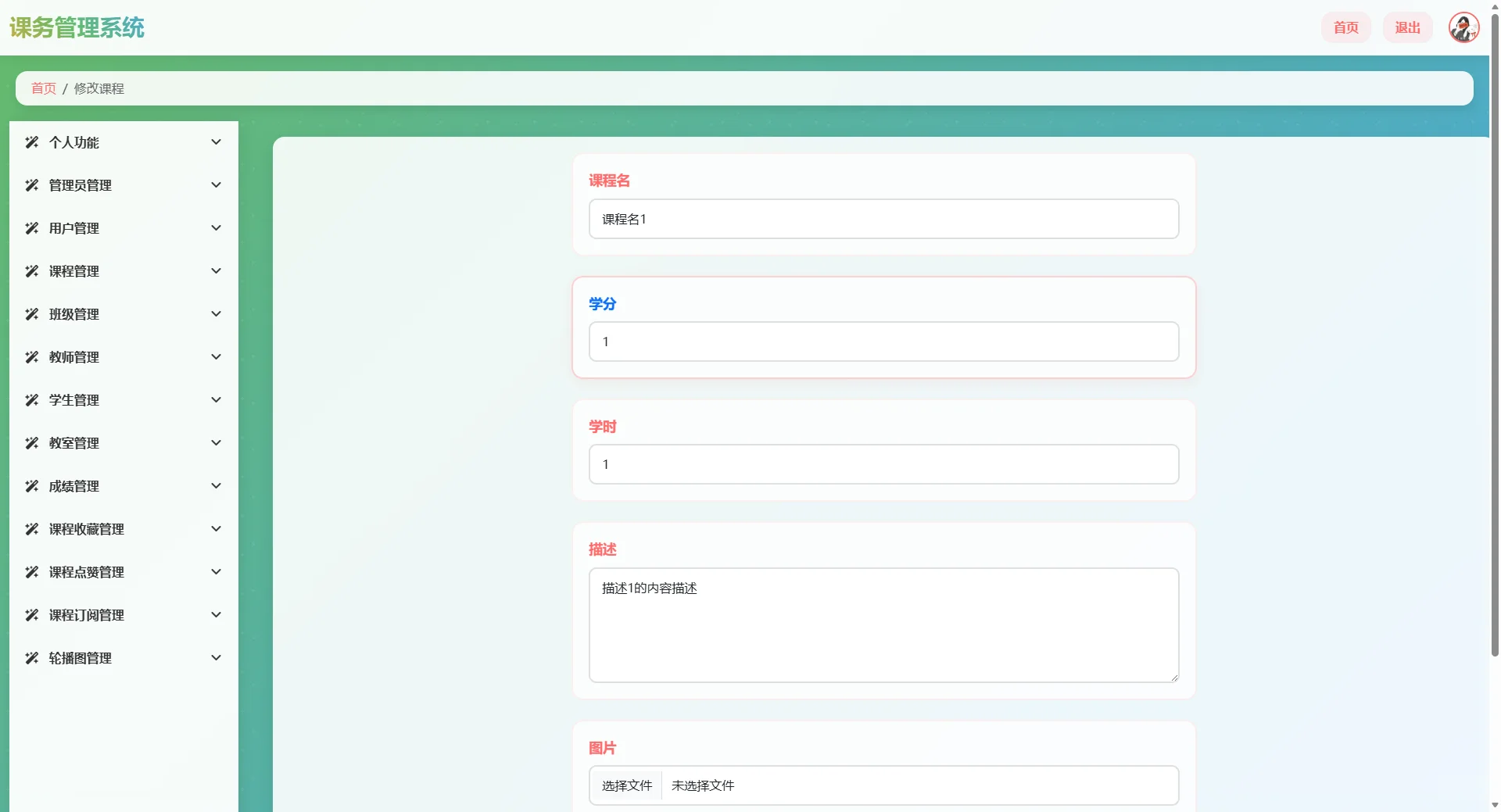Expand 班级管理 with its chevron arrow
The height and width of the screenshot is (812, 1501).
coord(217,314)
